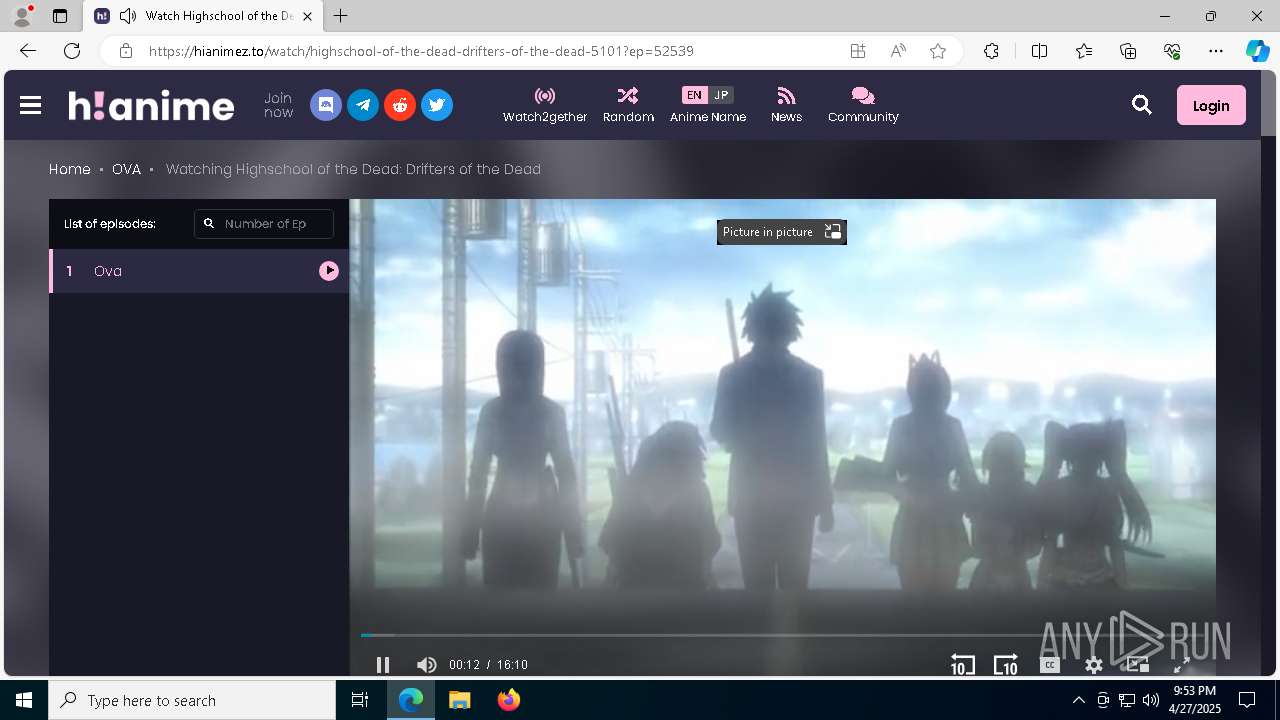This screenshot has width=1280, height=720.
Task: Open Picture in picture overlay button
Action: (x=782, y=232)
